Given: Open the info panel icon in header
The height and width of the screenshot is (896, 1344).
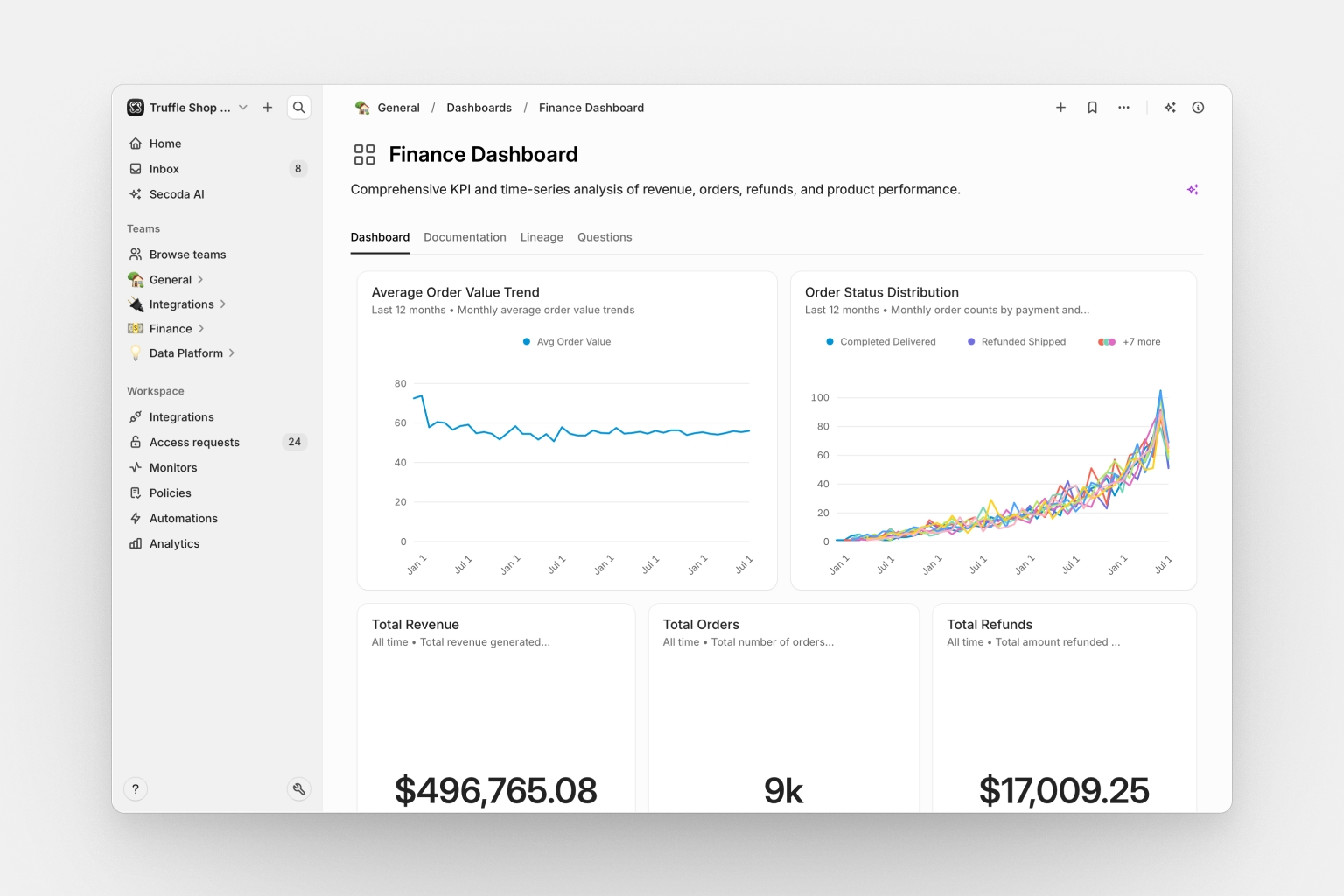Looking at the screenshot, I should tap(1198, 108).
